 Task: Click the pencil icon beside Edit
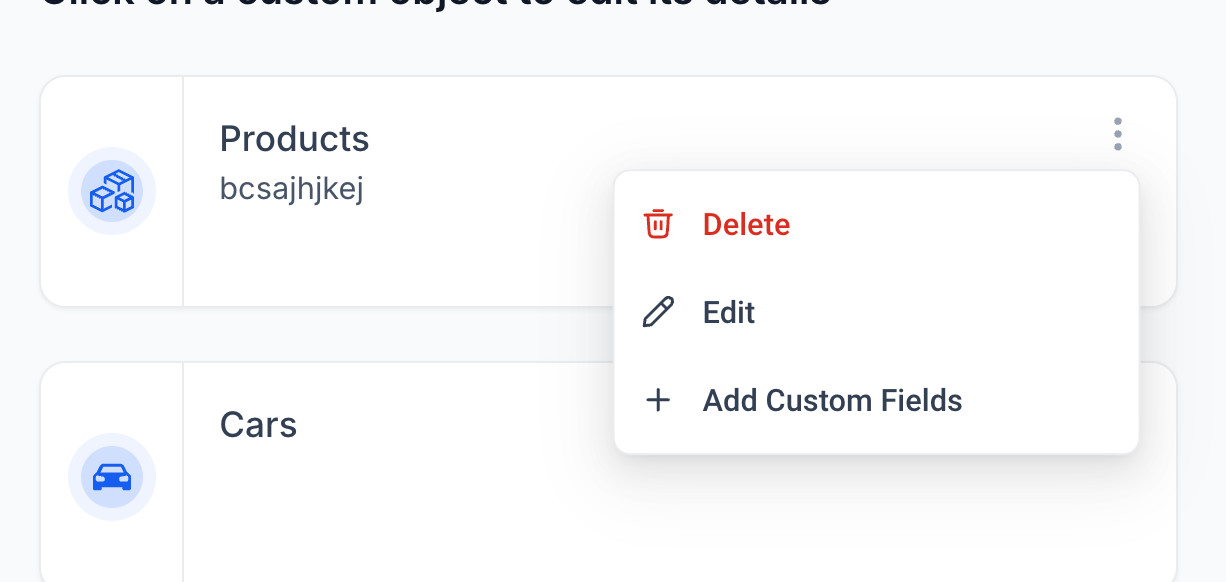coord(657,312)
